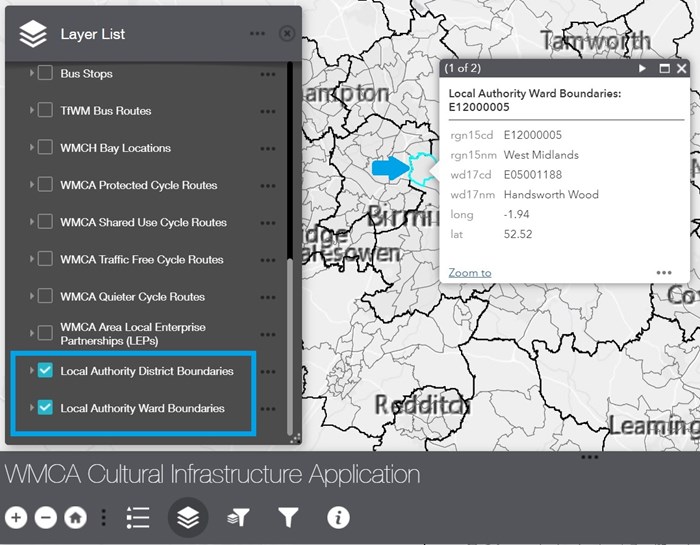Enable the Bus Stops layer checkbox
The width and height of the screenshot is (700, 545).
[x=45, y=74]
